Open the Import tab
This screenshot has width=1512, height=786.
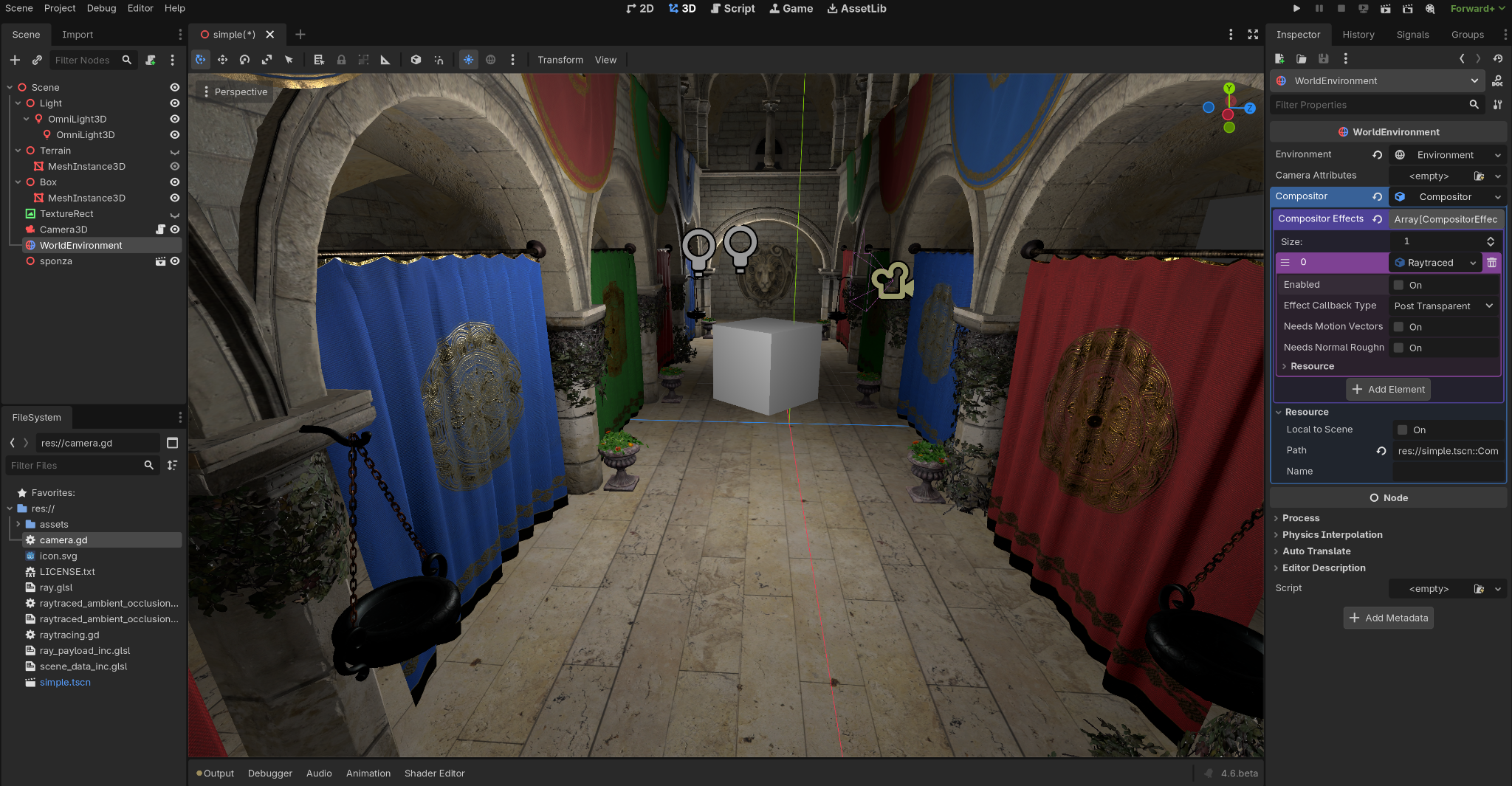pos(78,35)
